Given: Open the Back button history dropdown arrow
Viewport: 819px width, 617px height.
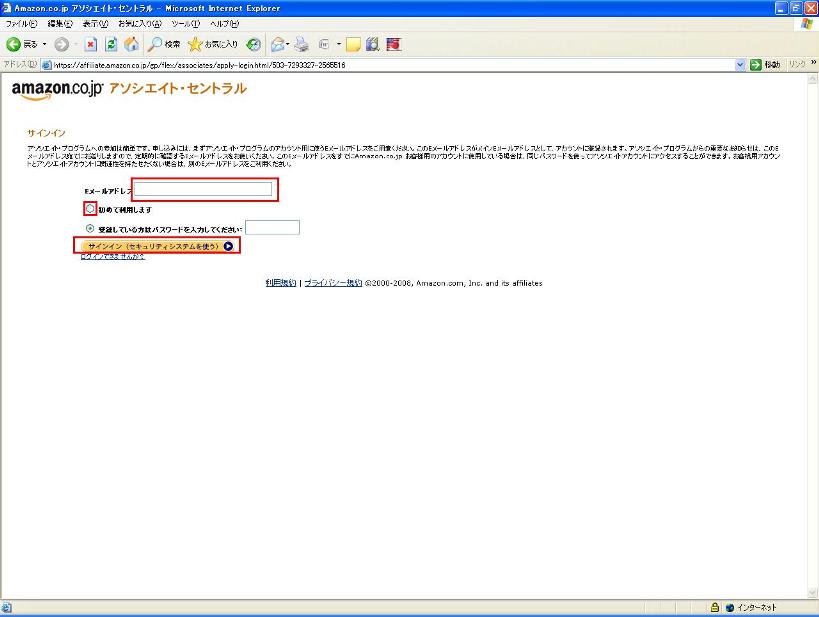Looking at the screenshot, I should [x=44, y=44].
